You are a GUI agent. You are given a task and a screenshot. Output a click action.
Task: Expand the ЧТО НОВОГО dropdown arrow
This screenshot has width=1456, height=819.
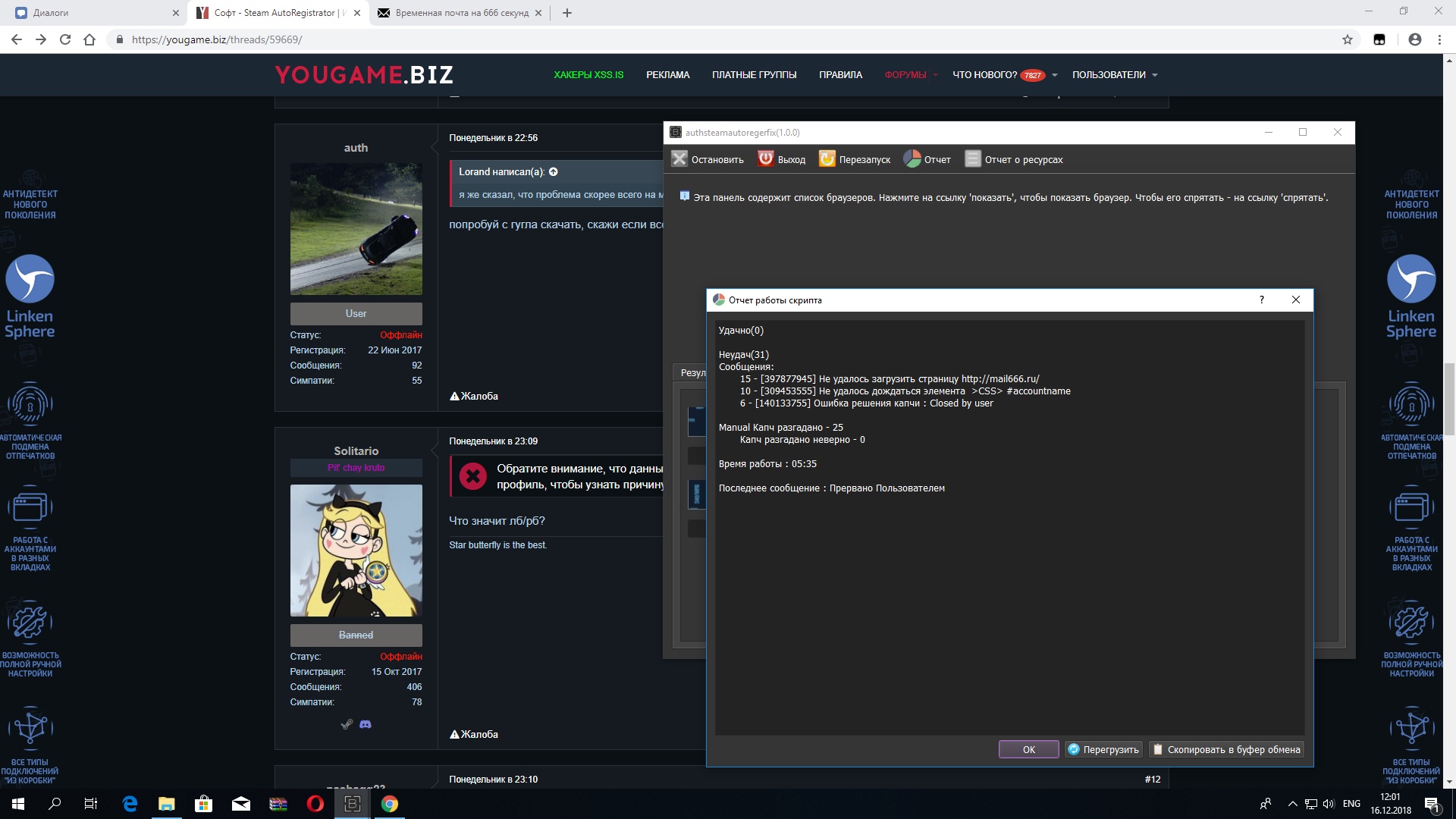pos(1055,75)
